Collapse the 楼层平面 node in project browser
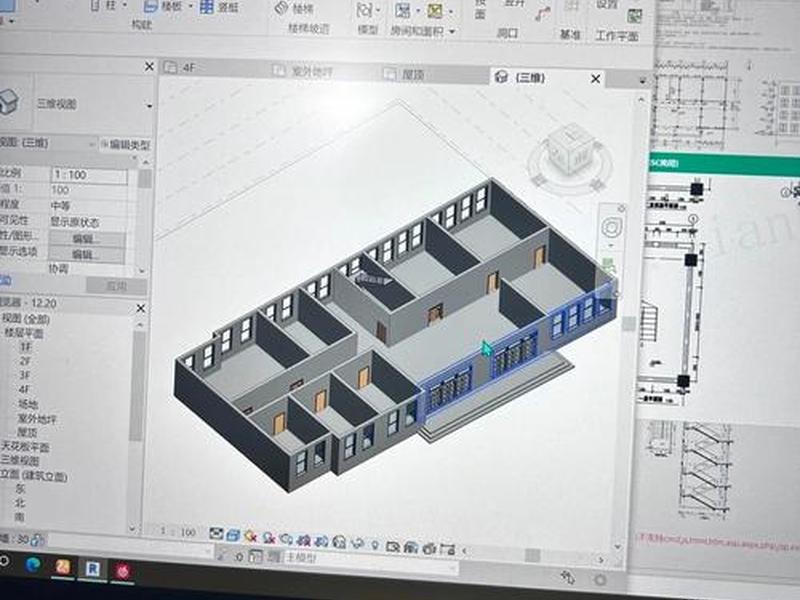Screen dimensions: 800x600 click(23, 333)
